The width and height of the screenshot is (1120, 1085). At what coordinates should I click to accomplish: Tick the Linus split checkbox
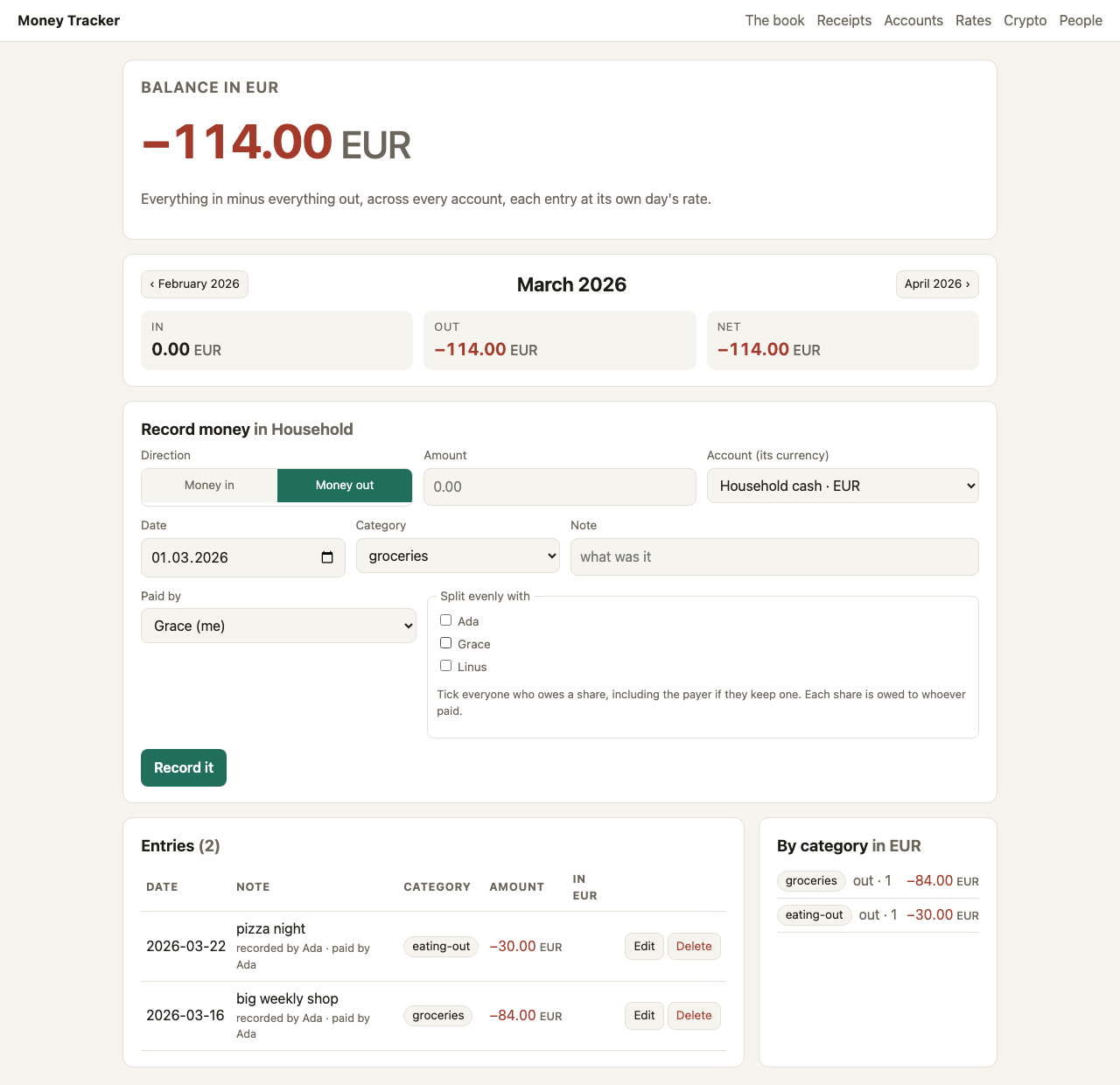pos(445,666)
